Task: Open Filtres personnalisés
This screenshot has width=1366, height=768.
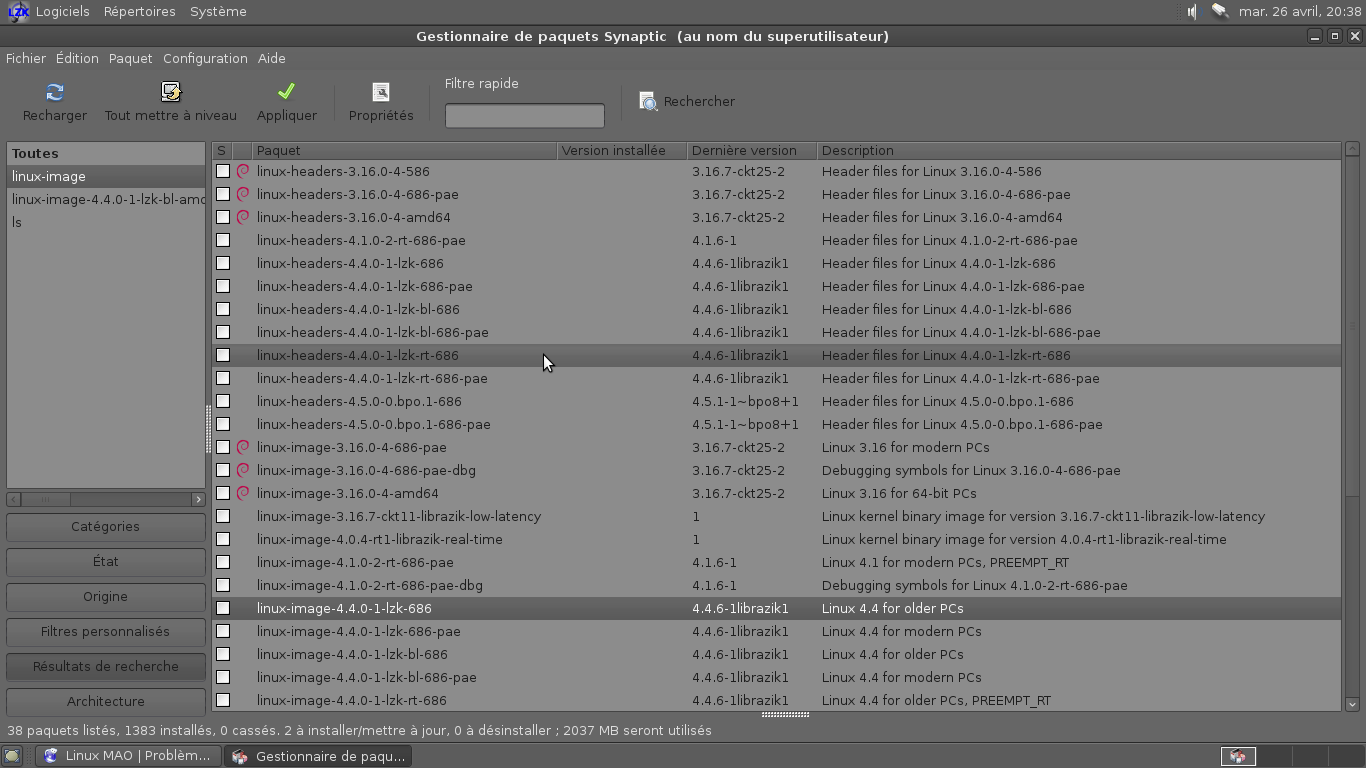Action: [106, 632]
